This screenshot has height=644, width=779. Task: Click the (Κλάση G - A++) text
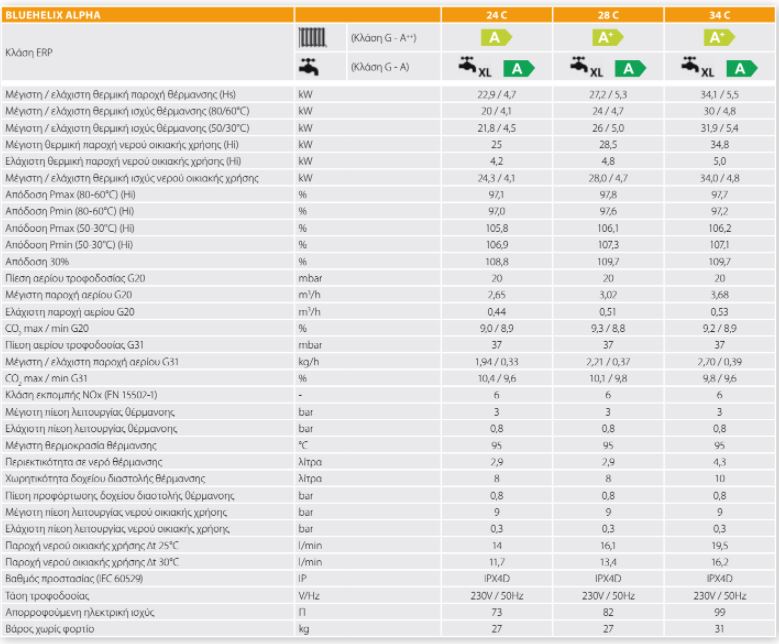point(384,38)
